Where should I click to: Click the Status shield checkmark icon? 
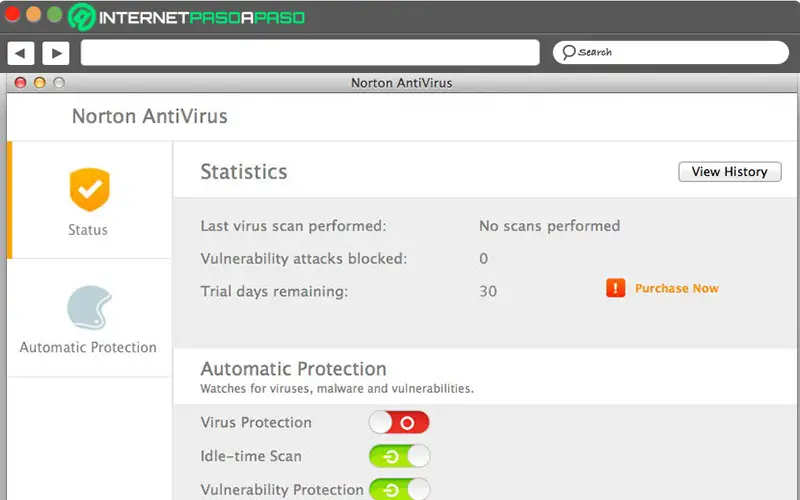pos(89,189)
